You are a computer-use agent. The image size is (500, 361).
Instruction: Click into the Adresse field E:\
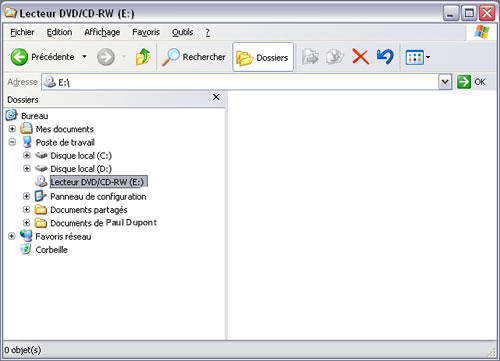point(240,82)
